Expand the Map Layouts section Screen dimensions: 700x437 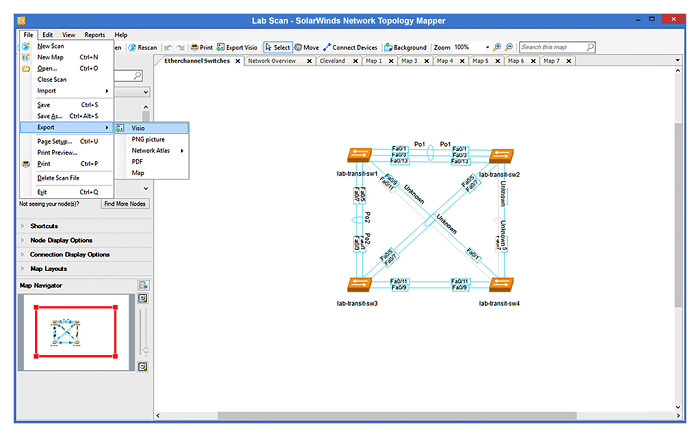tap(22, 269)
